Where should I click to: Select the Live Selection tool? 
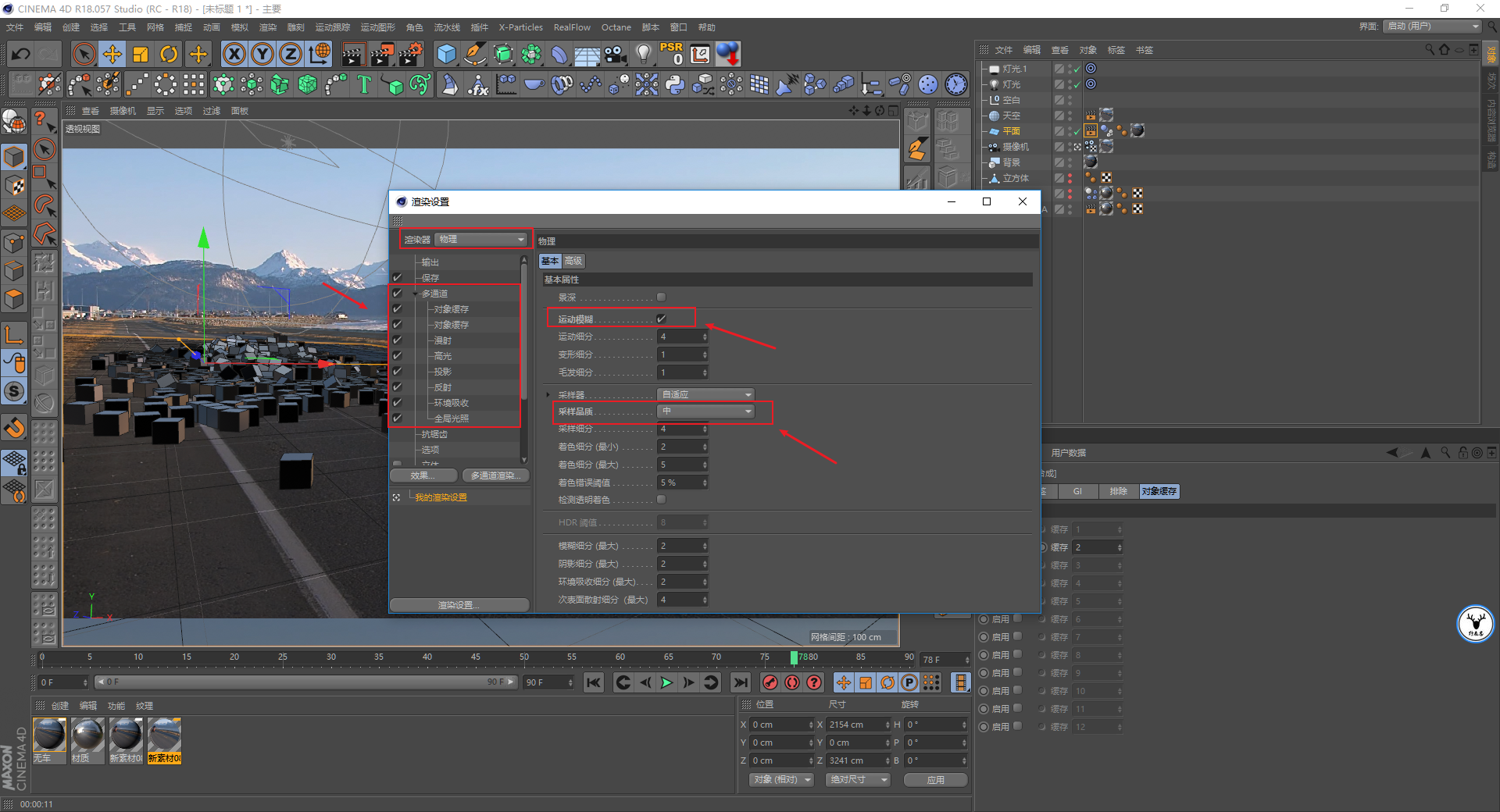pyautogui.click(x=84, y=54)
